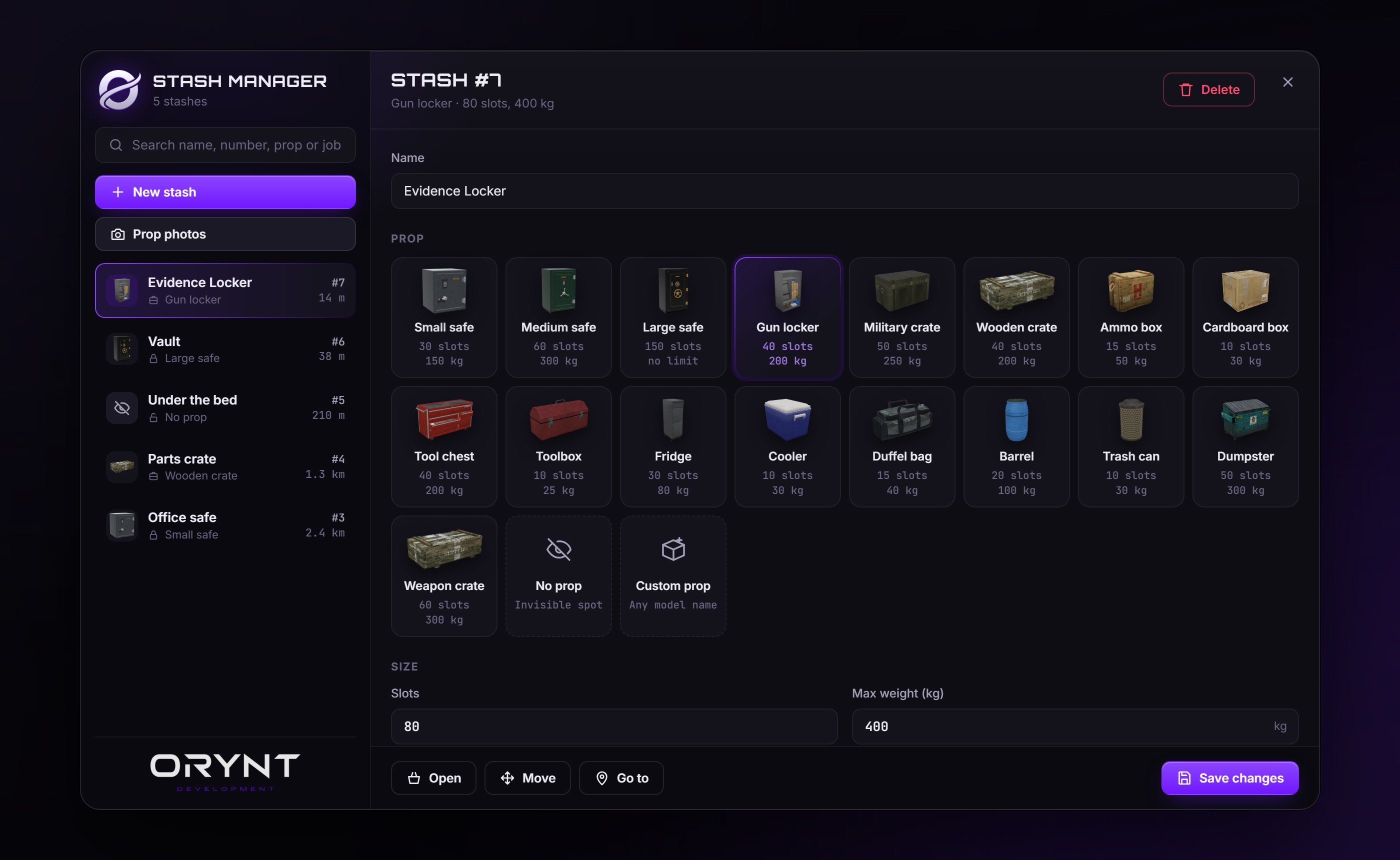Click the New stash button
1400x860 pixels.
pos(225,192)
